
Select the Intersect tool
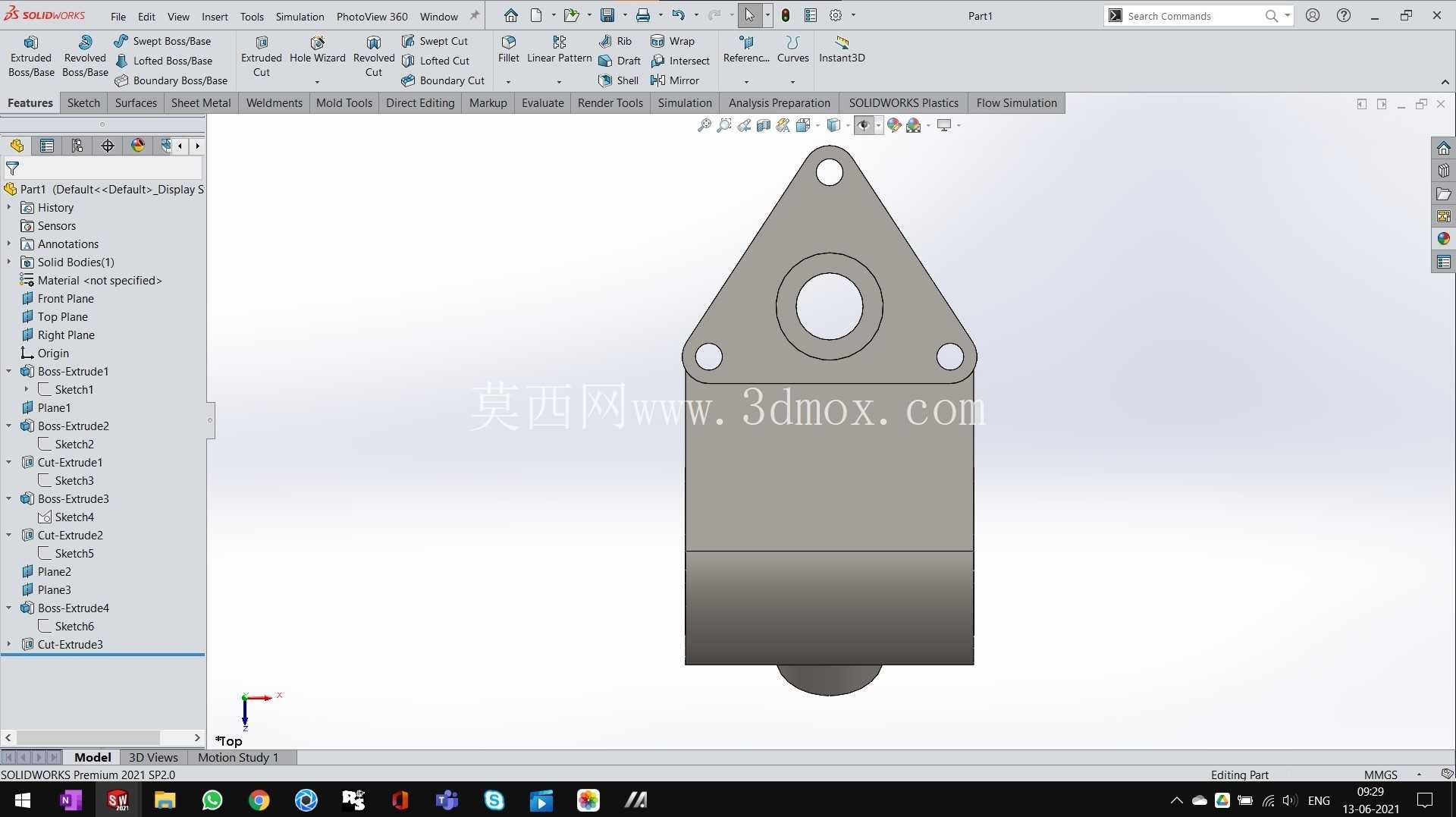tap(680, 61)
